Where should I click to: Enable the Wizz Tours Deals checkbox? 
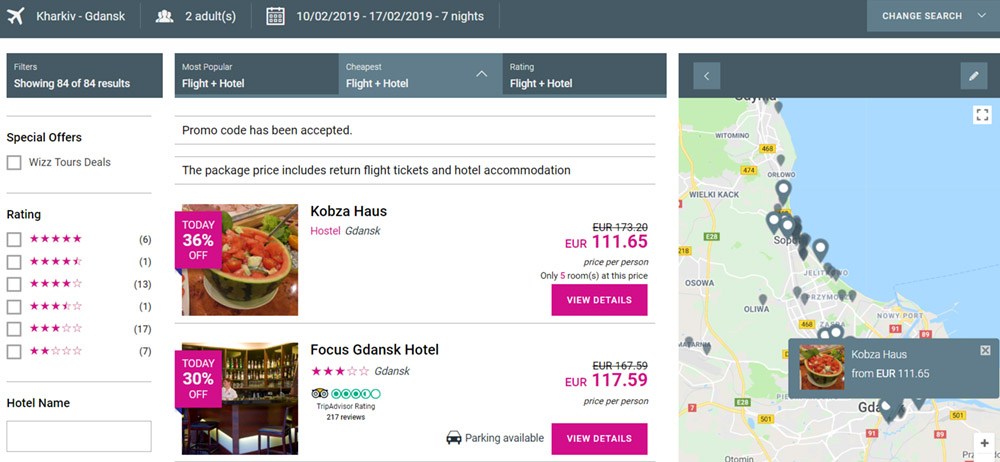pyautogui.click(x=14, y=162)
